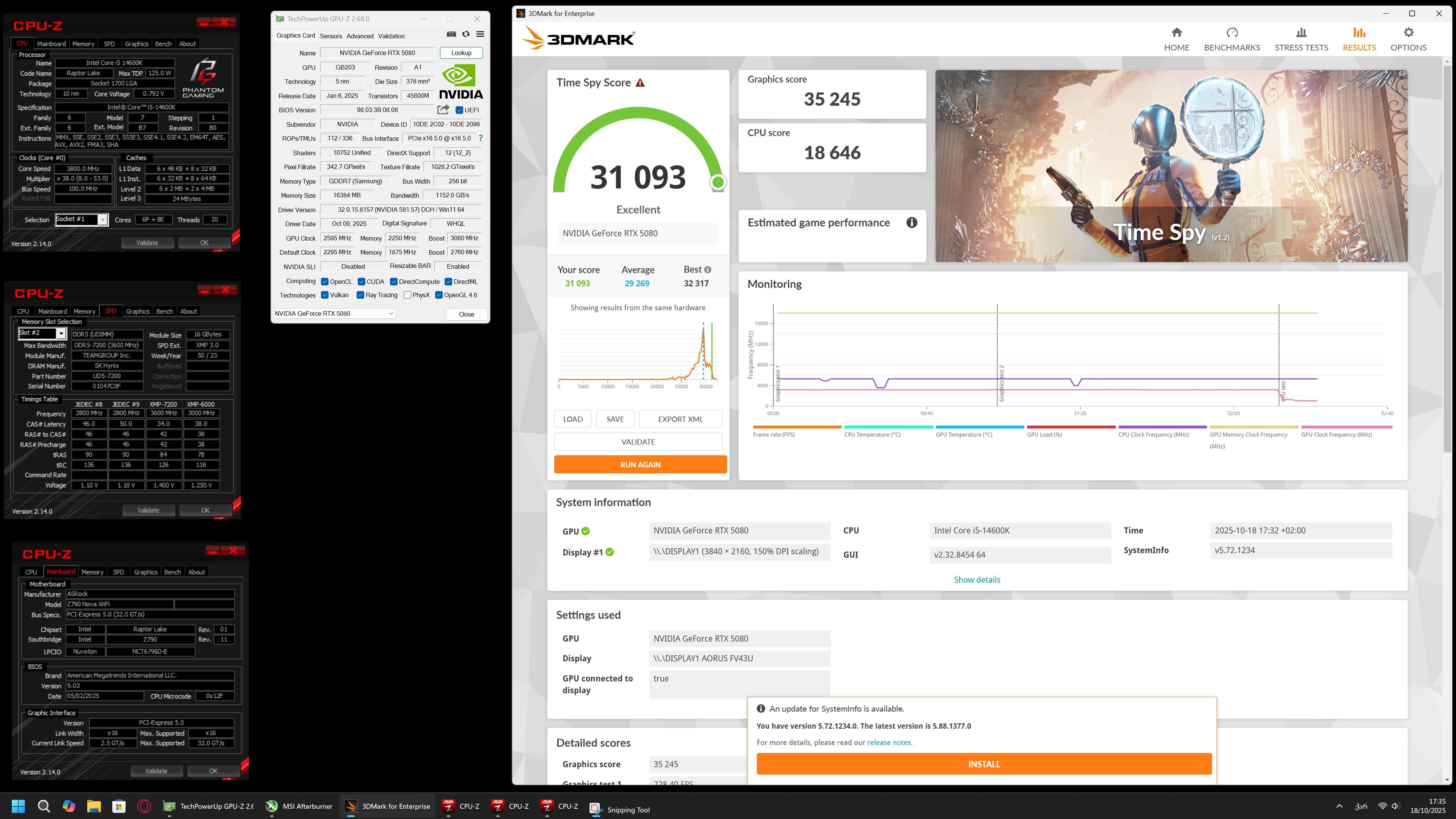Image resolution: width=1456 pixels, height=819 pixels.
Task: Click the GPU-Z refresh icon
Action: point(466,35)
